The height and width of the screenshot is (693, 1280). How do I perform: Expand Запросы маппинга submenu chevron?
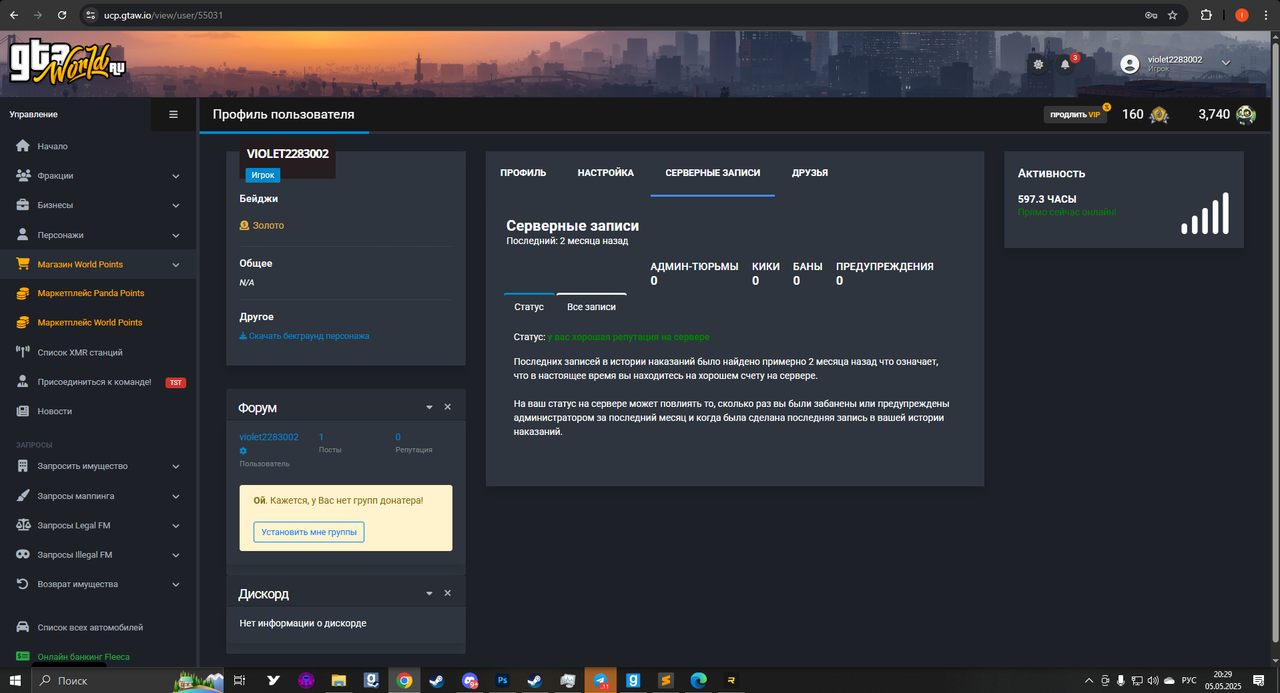176,496
